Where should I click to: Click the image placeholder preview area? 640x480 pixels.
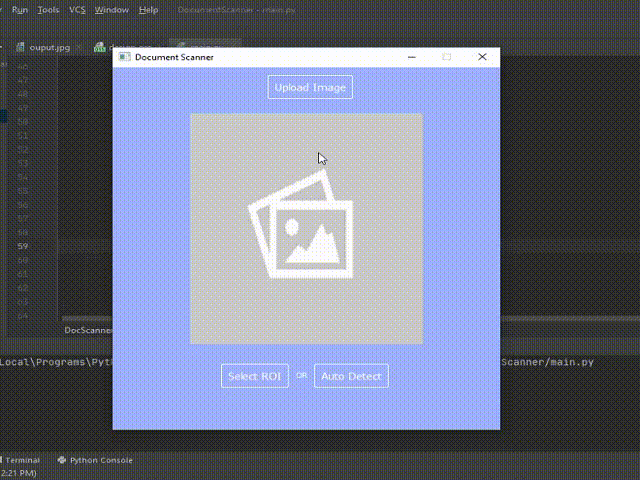(x=307, y=229)
